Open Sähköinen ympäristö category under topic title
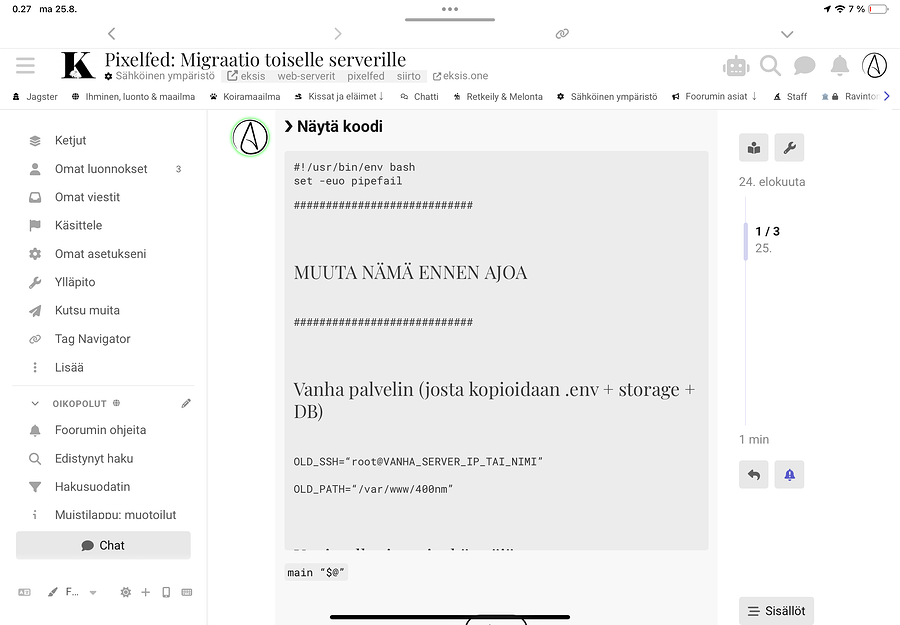 [x=160, y=76]
